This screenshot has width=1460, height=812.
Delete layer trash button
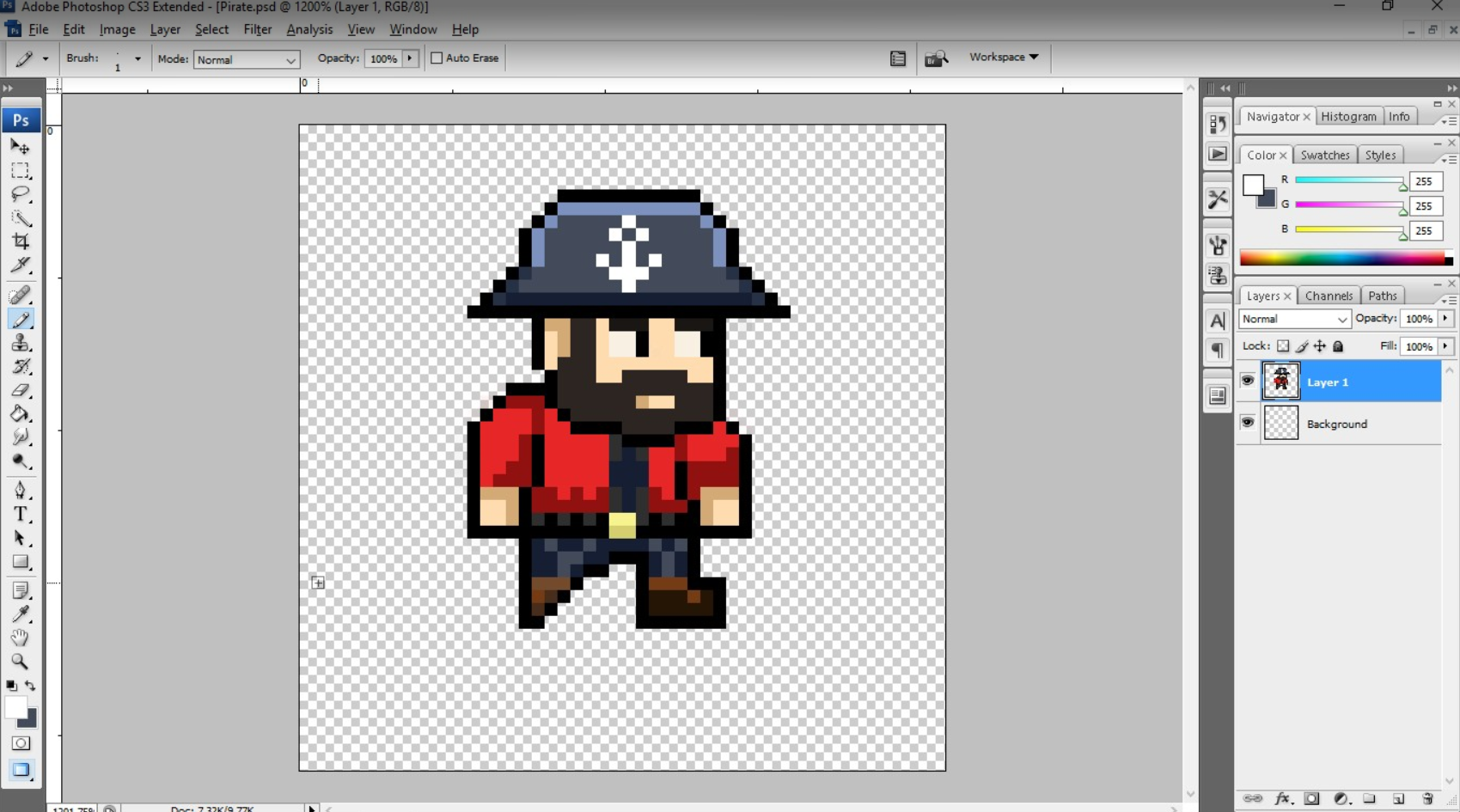1427,798
